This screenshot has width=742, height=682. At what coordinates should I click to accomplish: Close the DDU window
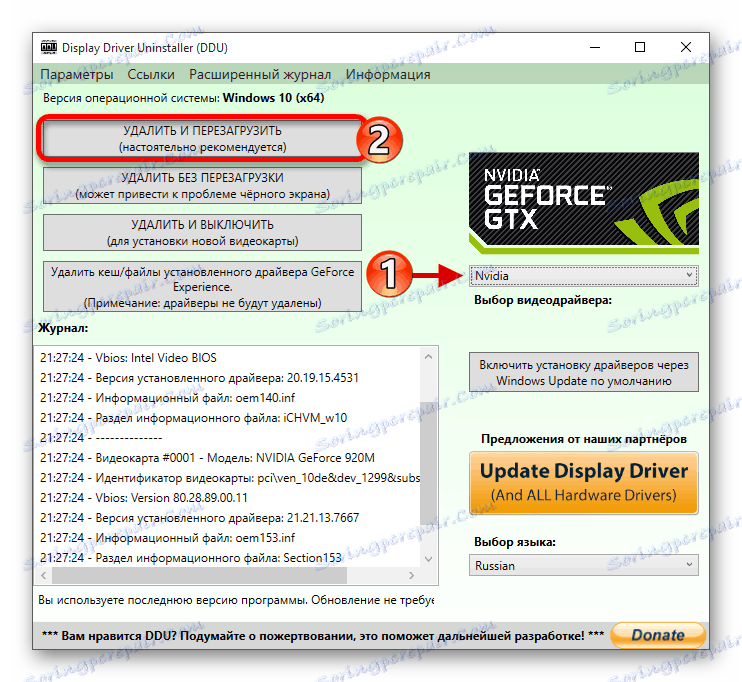pyautogui.click(x=686, y=47)
